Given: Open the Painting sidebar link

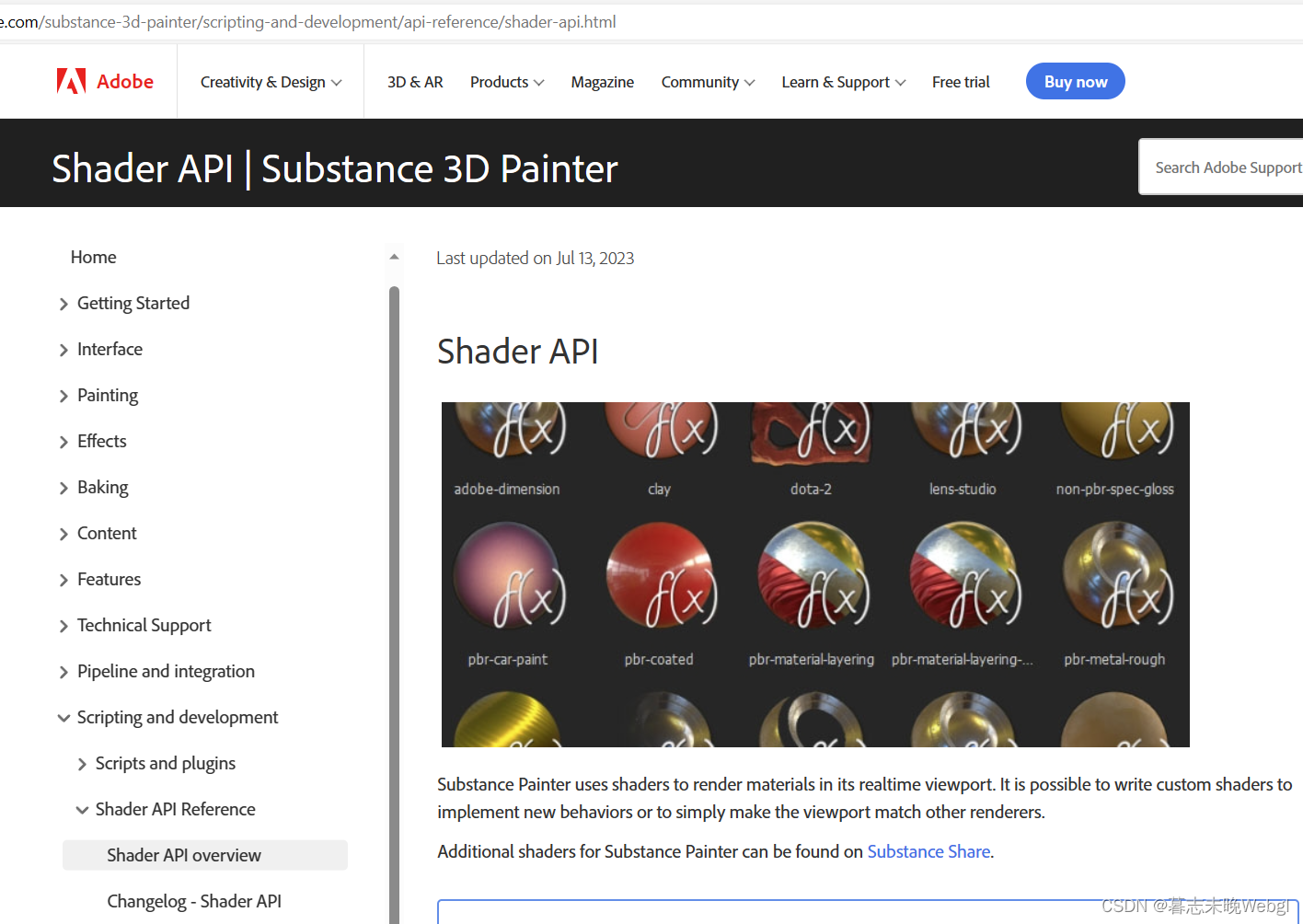Looking at the screenshot, I should pos(108,395).
